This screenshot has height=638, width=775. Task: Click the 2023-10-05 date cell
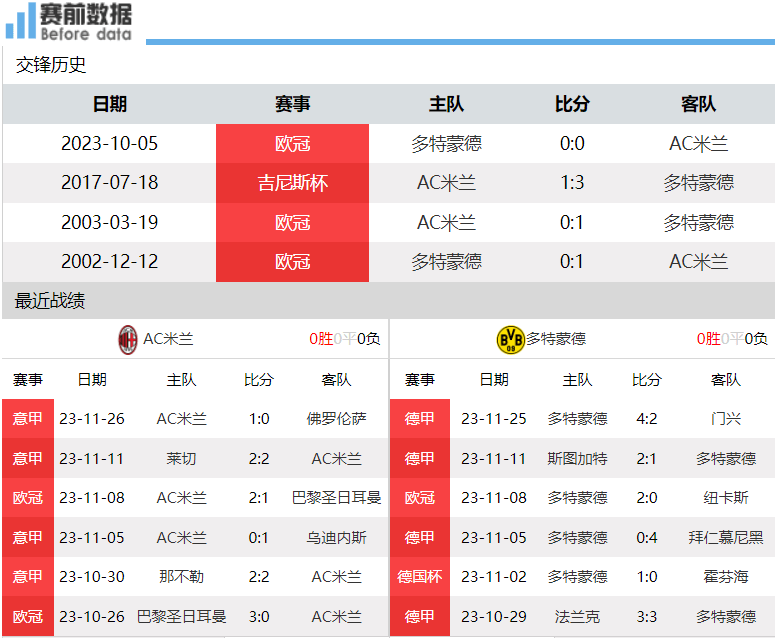coord(110,143)
